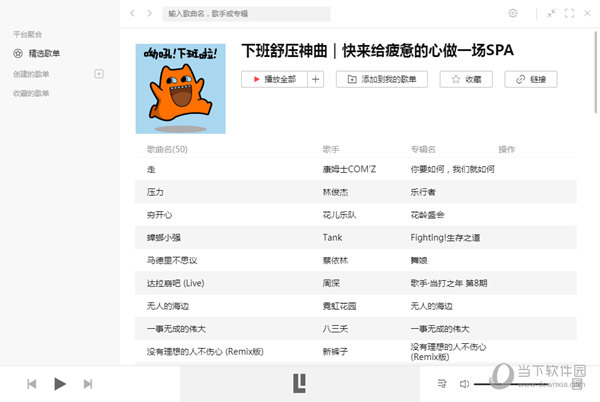Click artist 八三夭
Image resolution: width=600 pixels, height=402 pixels.
coord(335,329)
